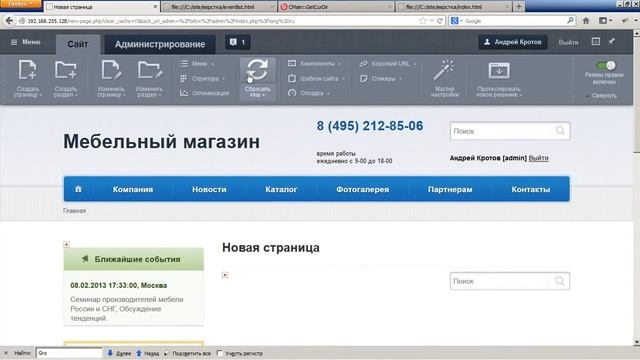Screen dimensions: 640x360
Task: Open the Партнерам menu item
Action: click(x=450, y=189)
